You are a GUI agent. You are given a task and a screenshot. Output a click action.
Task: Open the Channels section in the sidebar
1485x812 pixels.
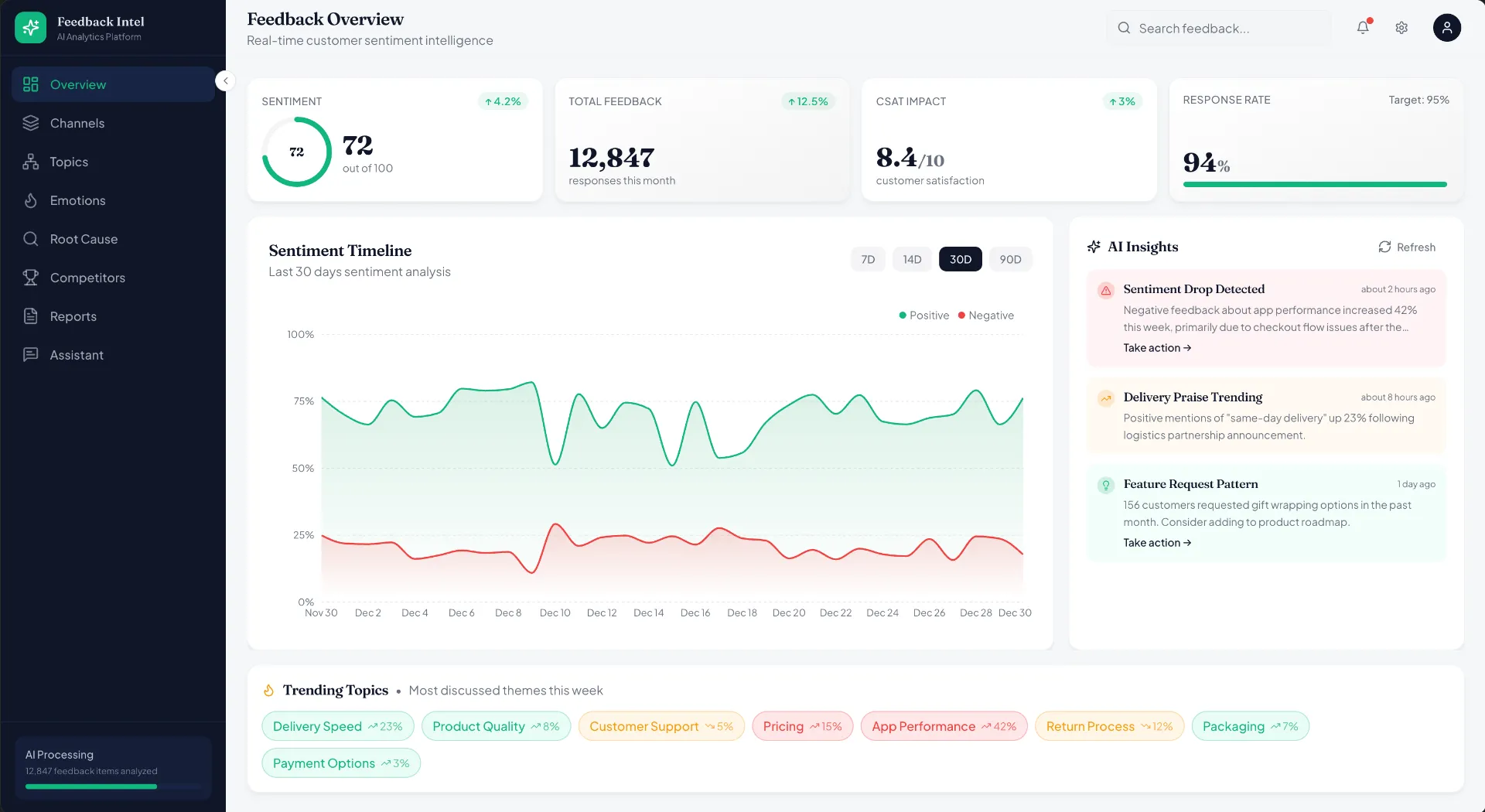77,123
